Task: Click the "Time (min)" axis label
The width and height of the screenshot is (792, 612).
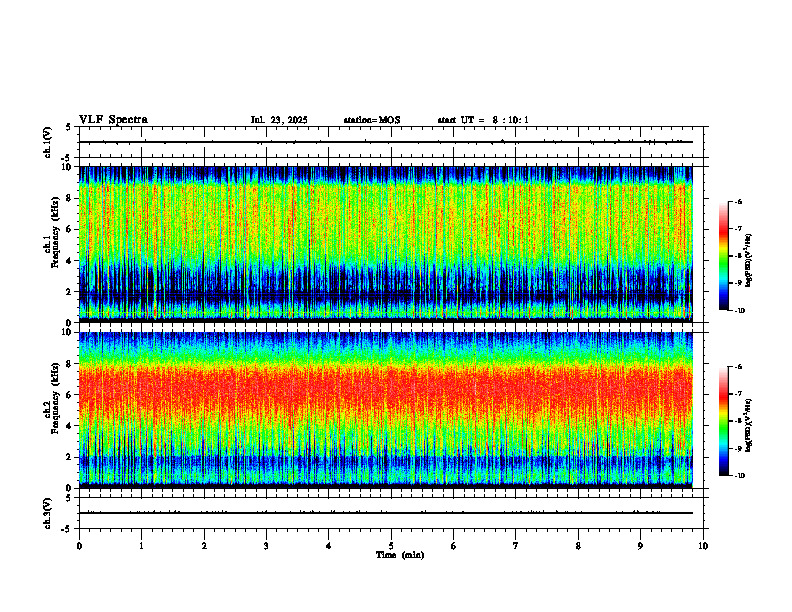Action: [400, 555]
